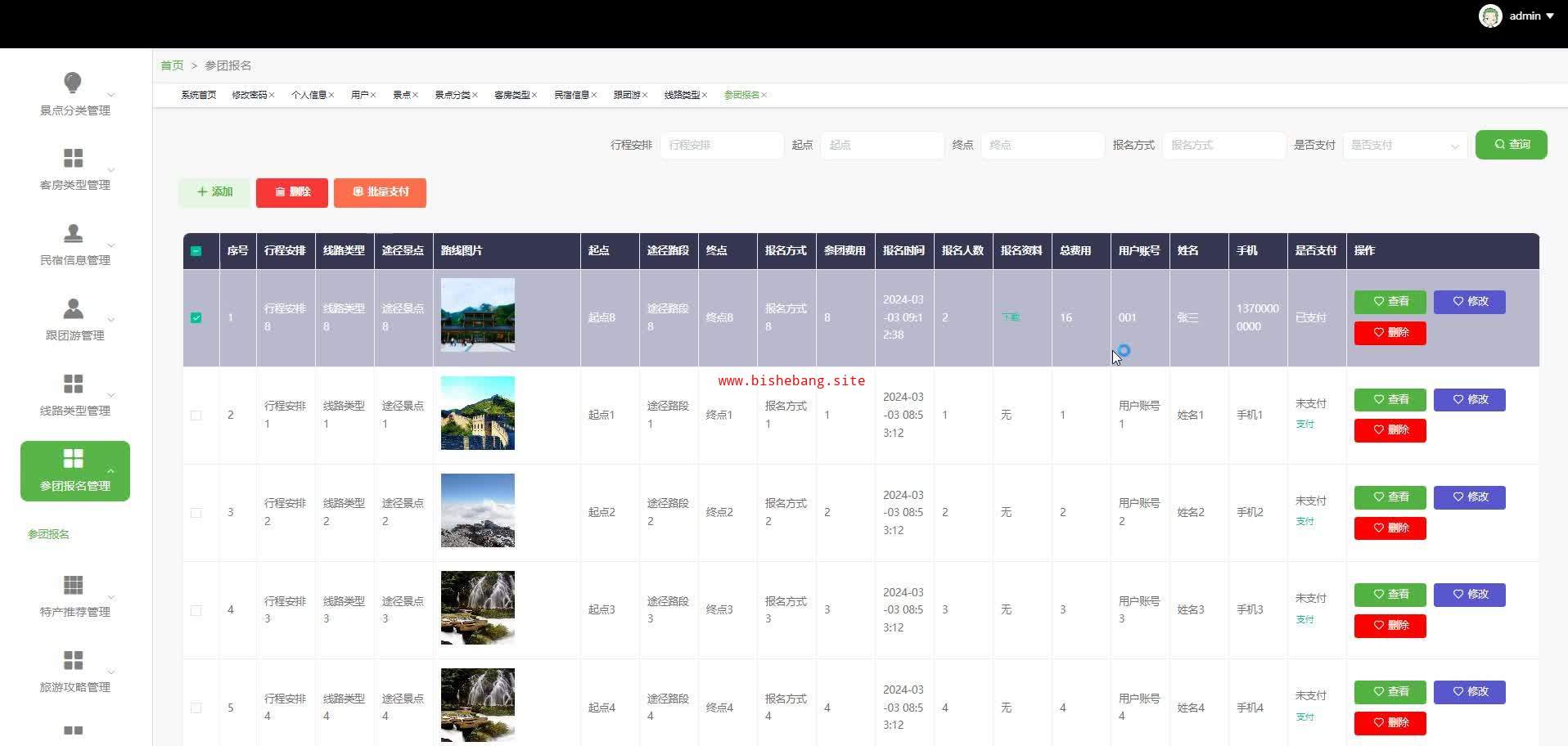This screenshot has width=1568, height=746.
Task: Click the grid icon for 特产推荐管理
Action: click(x=73, y=585)
